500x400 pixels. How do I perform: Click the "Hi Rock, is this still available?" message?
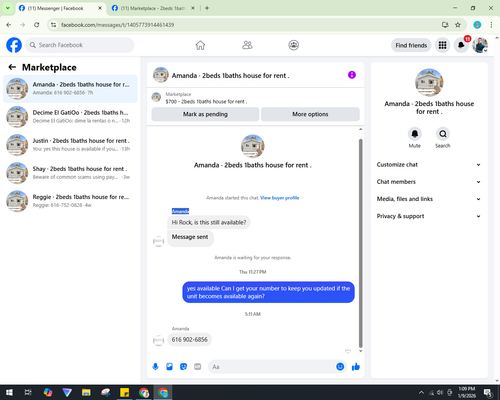(209, 222)
